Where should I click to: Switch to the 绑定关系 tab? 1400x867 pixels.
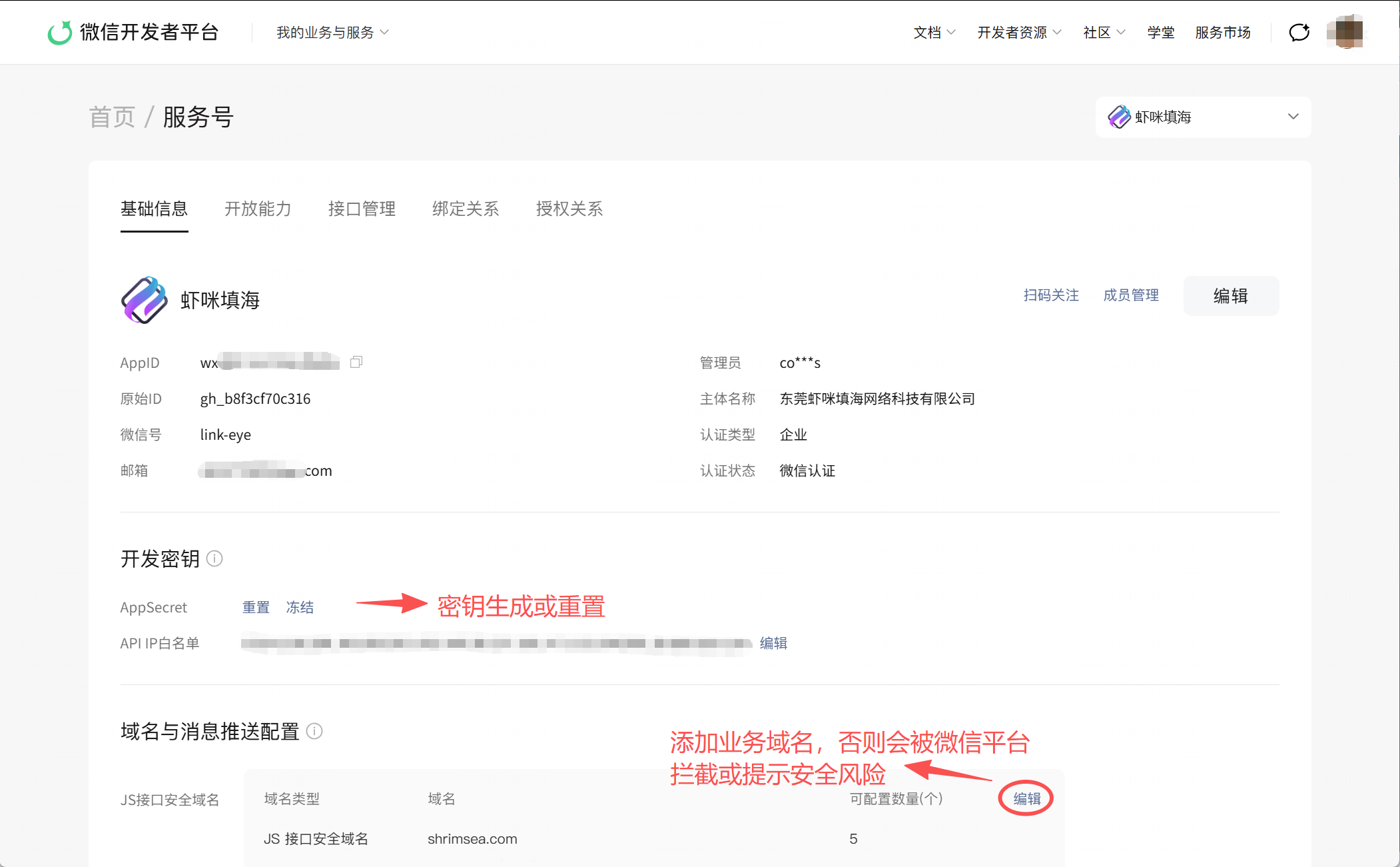tap(466, 209)
